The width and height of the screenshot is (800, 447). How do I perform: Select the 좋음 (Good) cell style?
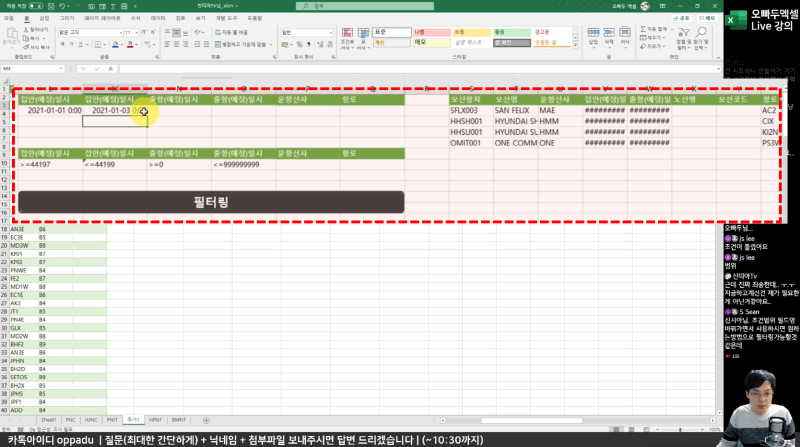pyautogui.click(x=512, y=32)
